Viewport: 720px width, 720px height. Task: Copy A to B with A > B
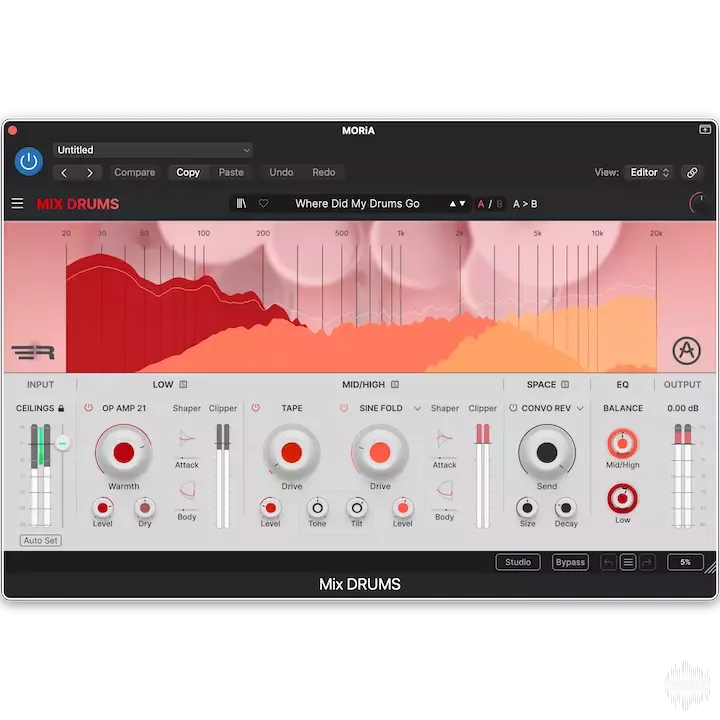525,204
